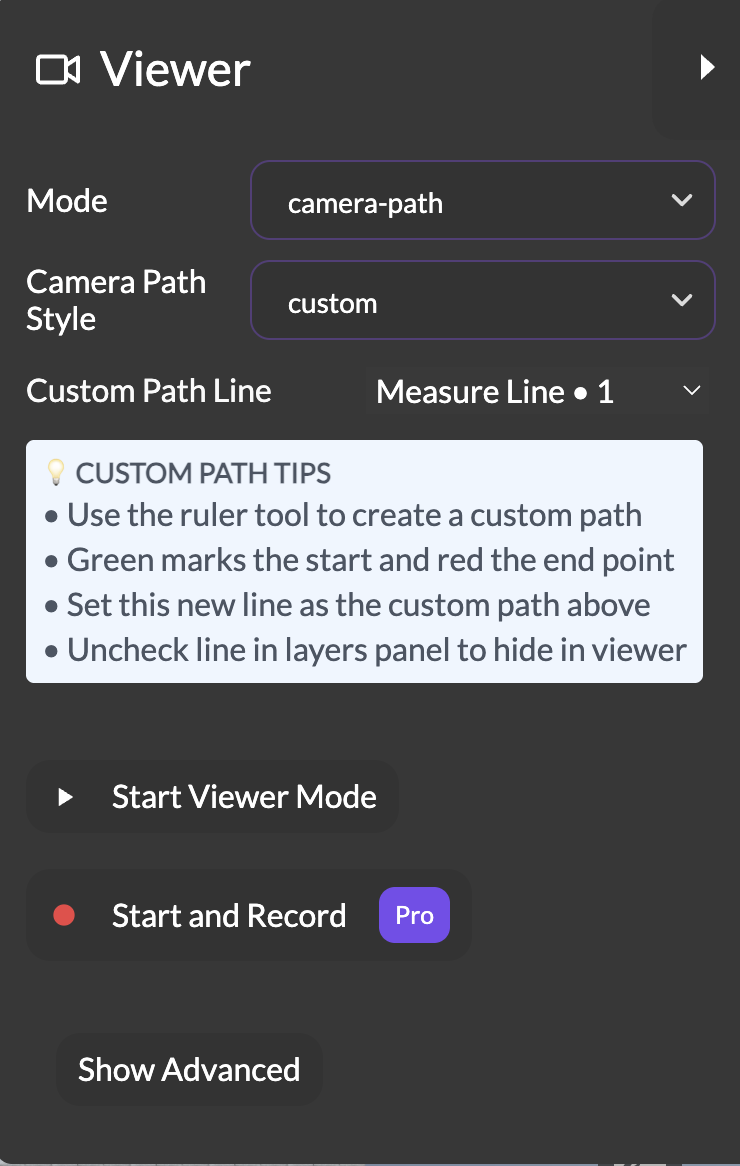
Task: Select the camera-path value in Mode
Action: (365, 202)
